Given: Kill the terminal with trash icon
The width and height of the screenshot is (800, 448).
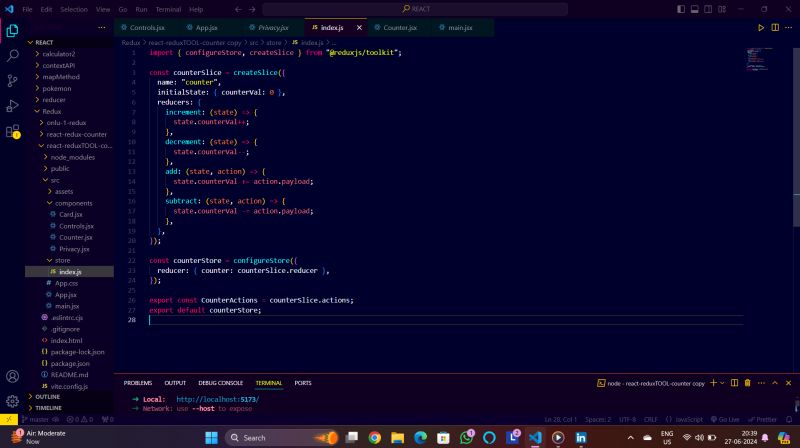Looking at the screenshot, I should coord(747,383).
